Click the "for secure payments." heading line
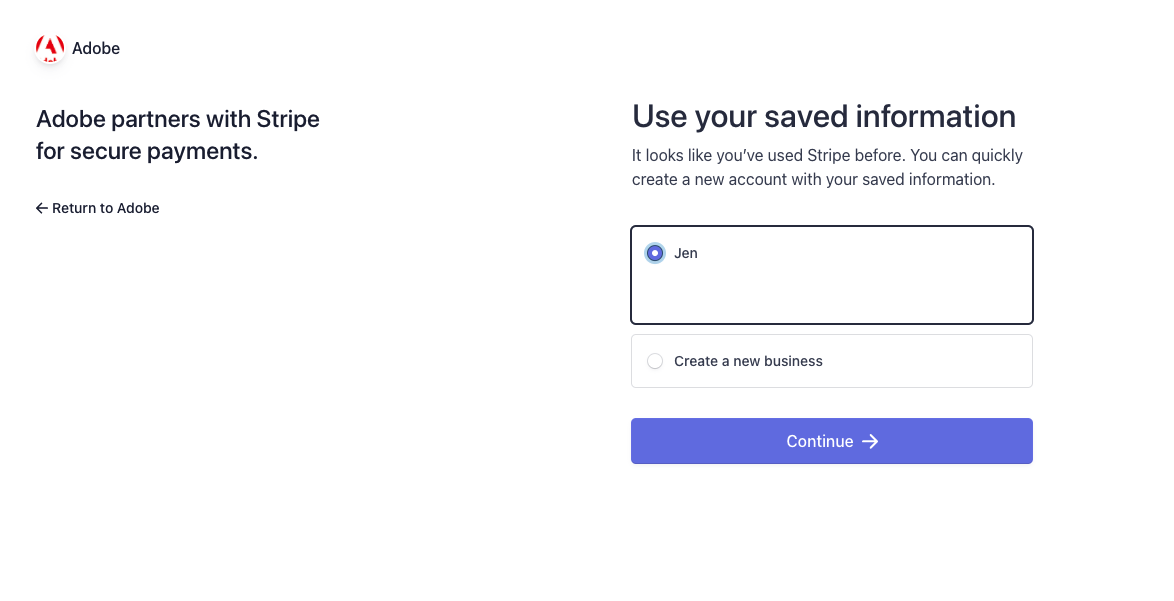This screenshot has height=601, width=1174. pyautogui.click(x=147, y=151)
